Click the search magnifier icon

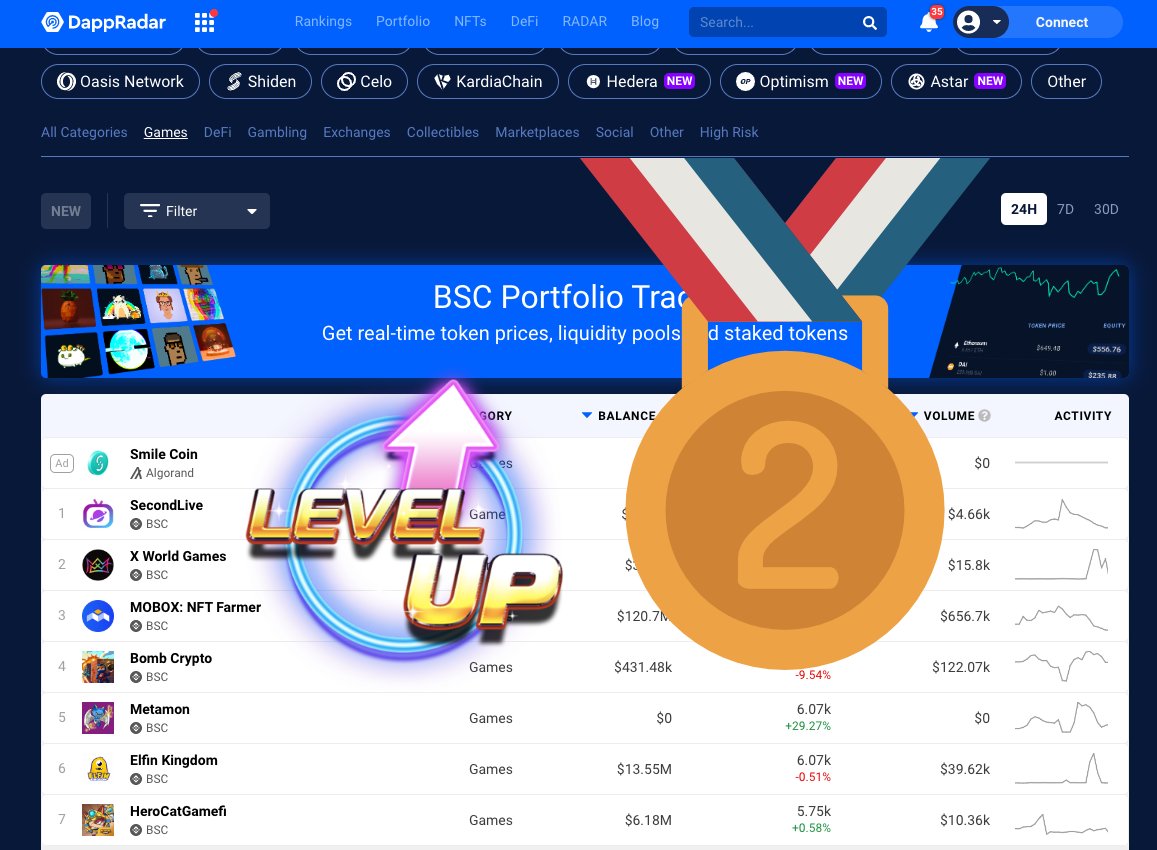tap(869, 23)
